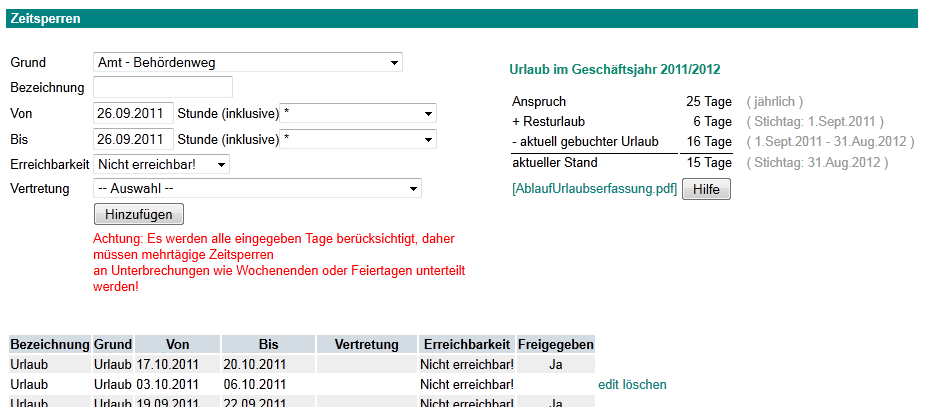Open the Grund dropdown showing Amt - Behördenweg
Screen dimensions: 931x407
pos(248,62)
